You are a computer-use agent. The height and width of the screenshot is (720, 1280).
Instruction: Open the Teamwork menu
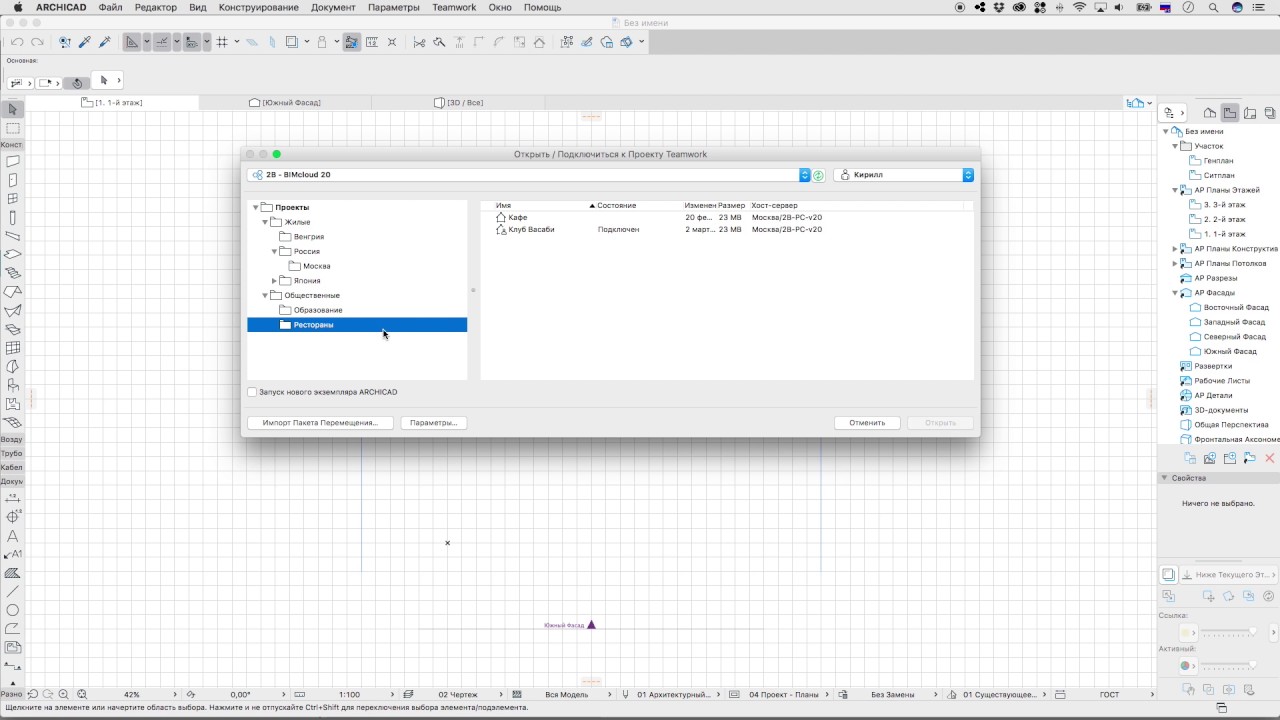(x=454, y=7)
